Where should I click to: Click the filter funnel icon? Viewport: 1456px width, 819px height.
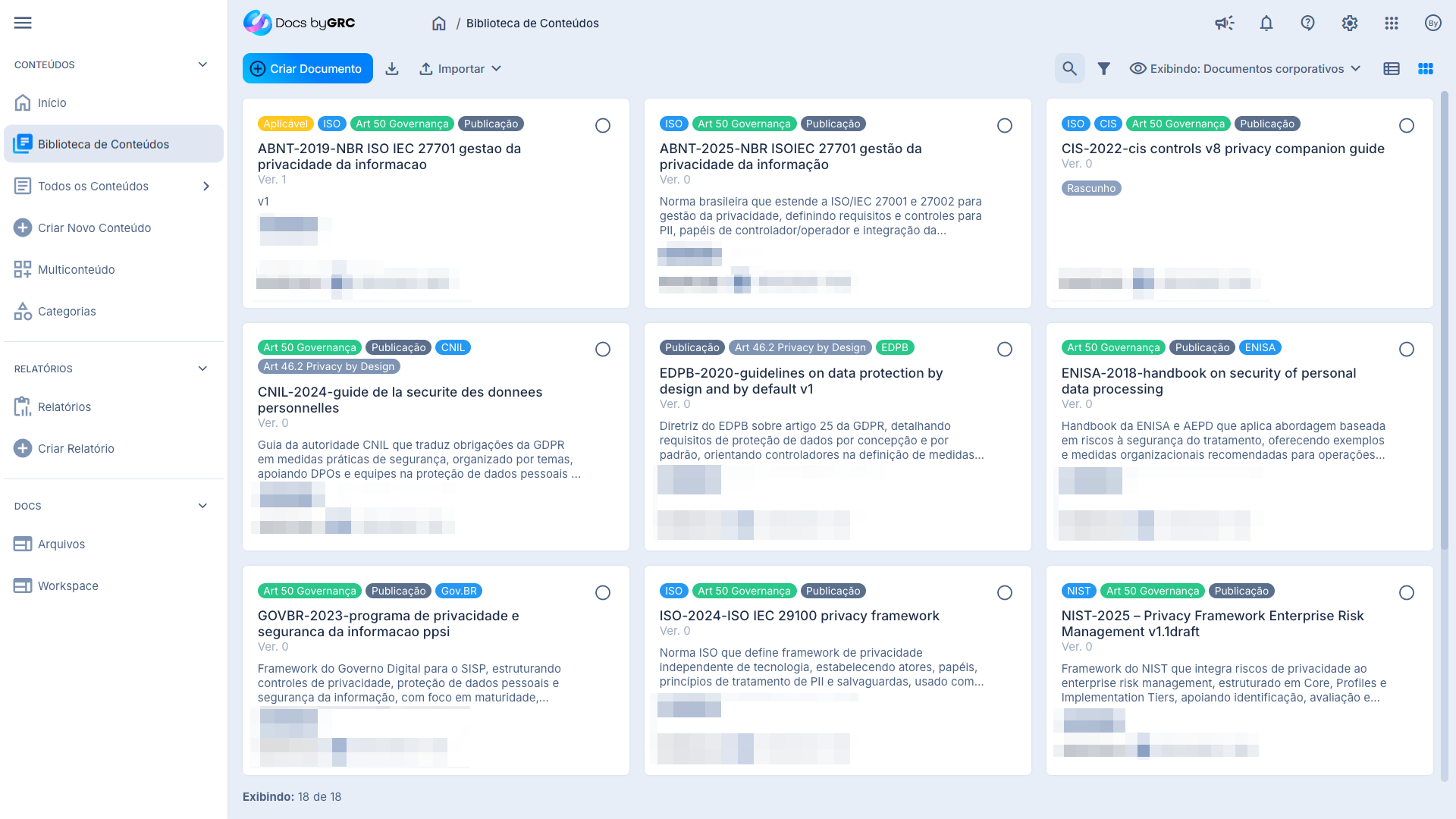pyautogui.click(x=1104, y=69)
